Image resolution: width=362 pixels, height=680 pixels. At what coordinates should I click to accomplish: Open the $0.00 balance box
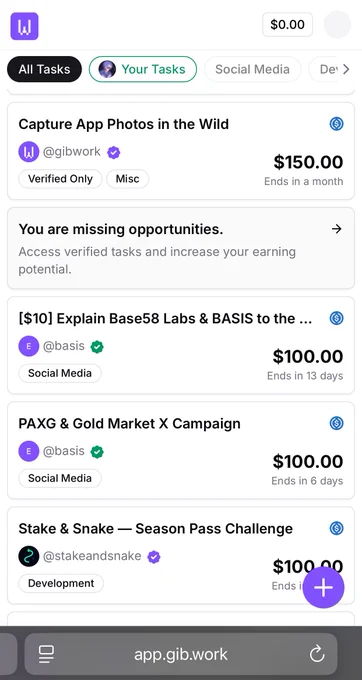coord(287,25)
